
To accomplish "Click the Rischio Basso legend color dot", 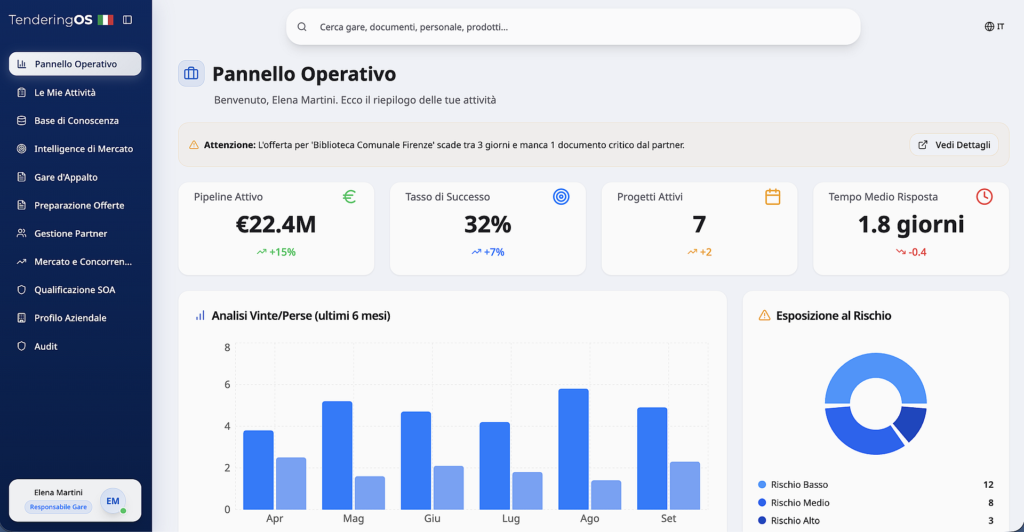I will point(762,485).
